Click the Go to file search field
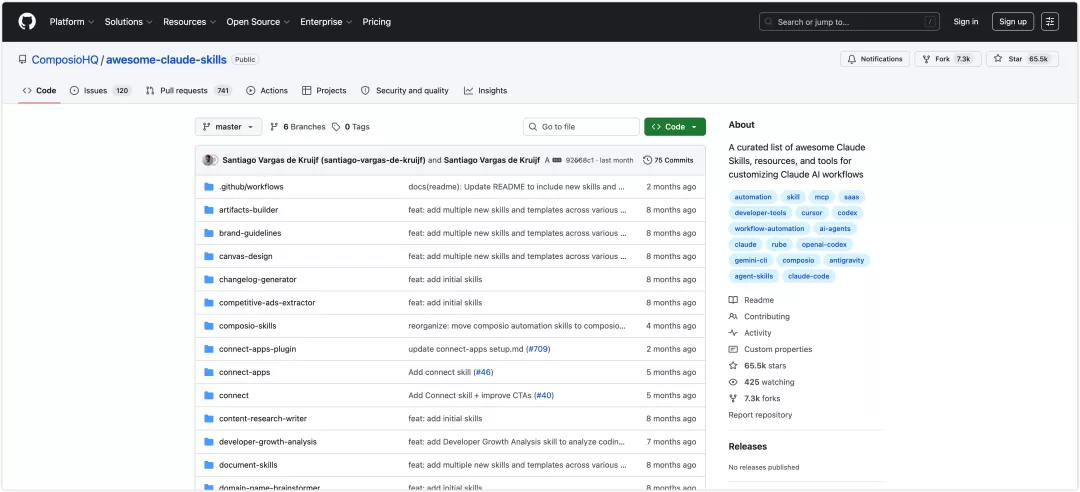 coord(581,127)
